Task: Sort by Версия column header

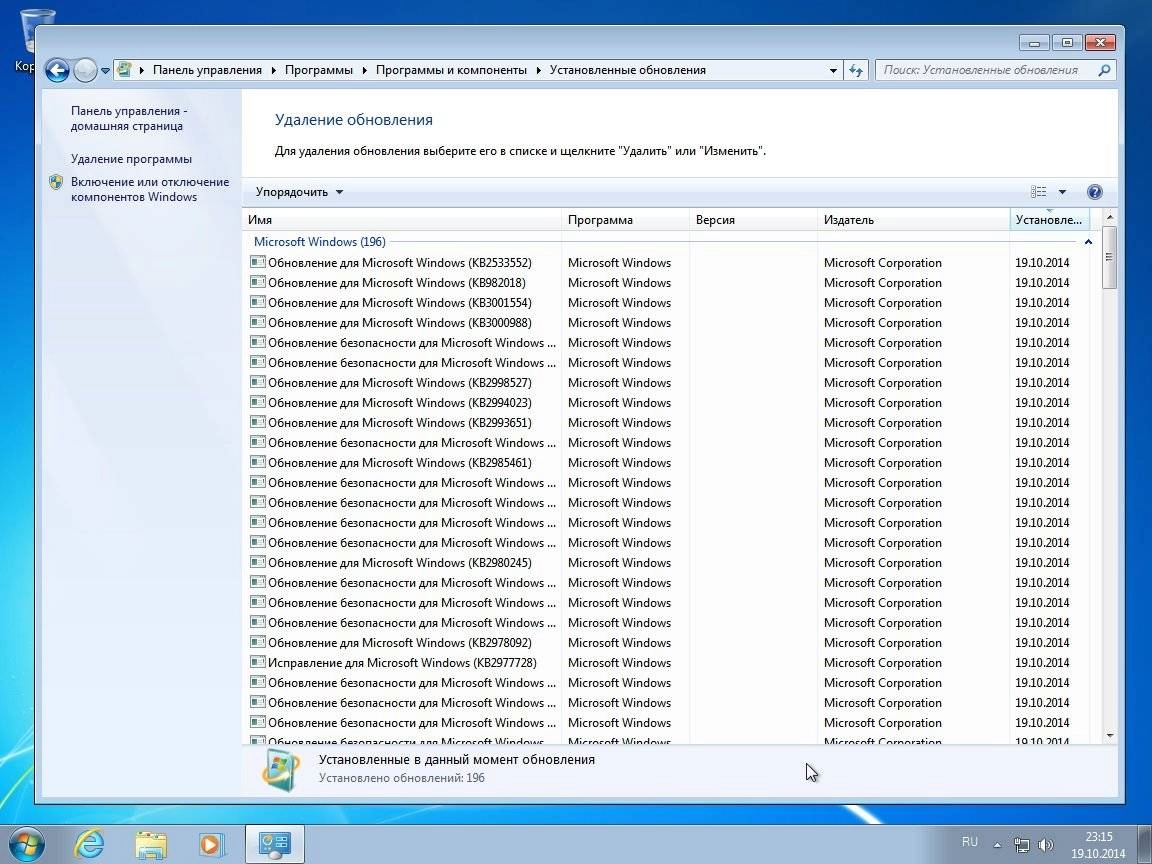Action: tap(753, 220)
